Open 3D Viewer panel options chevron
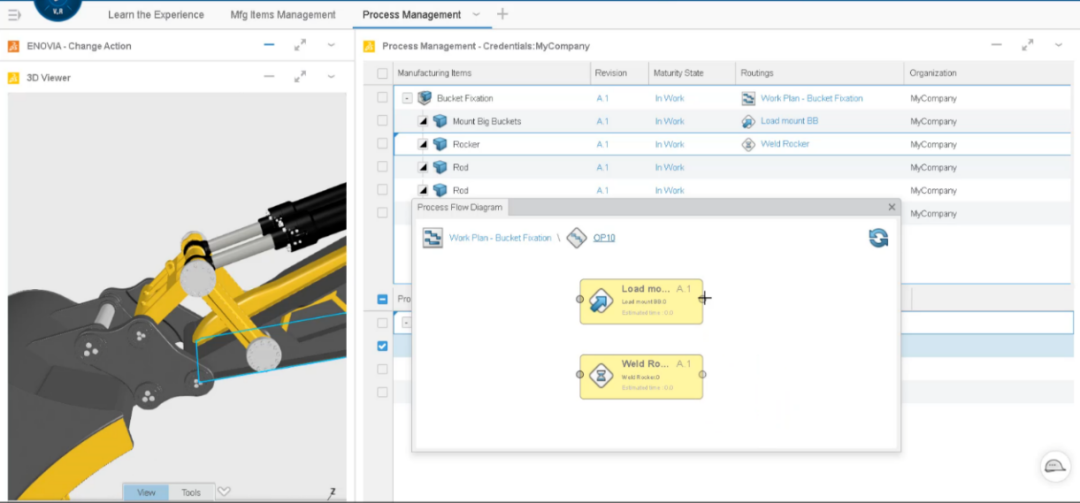Image resolution: width=1080 pixels, height=503 pixels. 331,76
